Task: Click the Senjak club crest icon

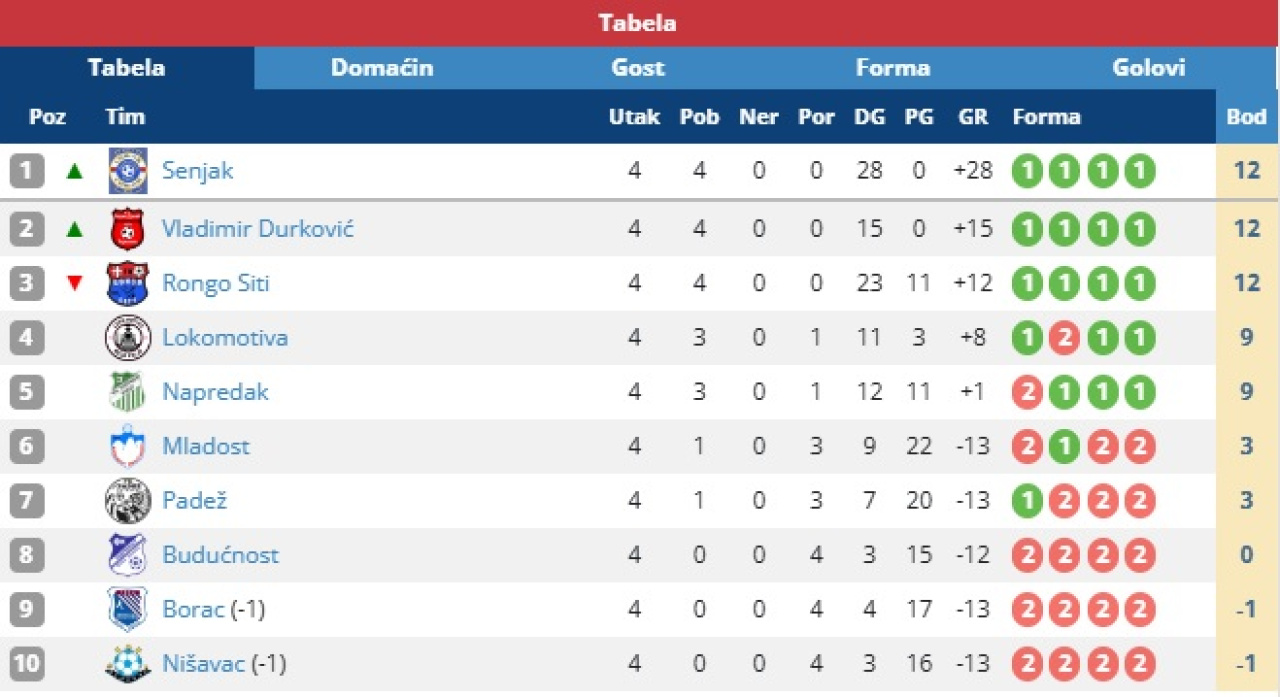Action: coord(128,171)
